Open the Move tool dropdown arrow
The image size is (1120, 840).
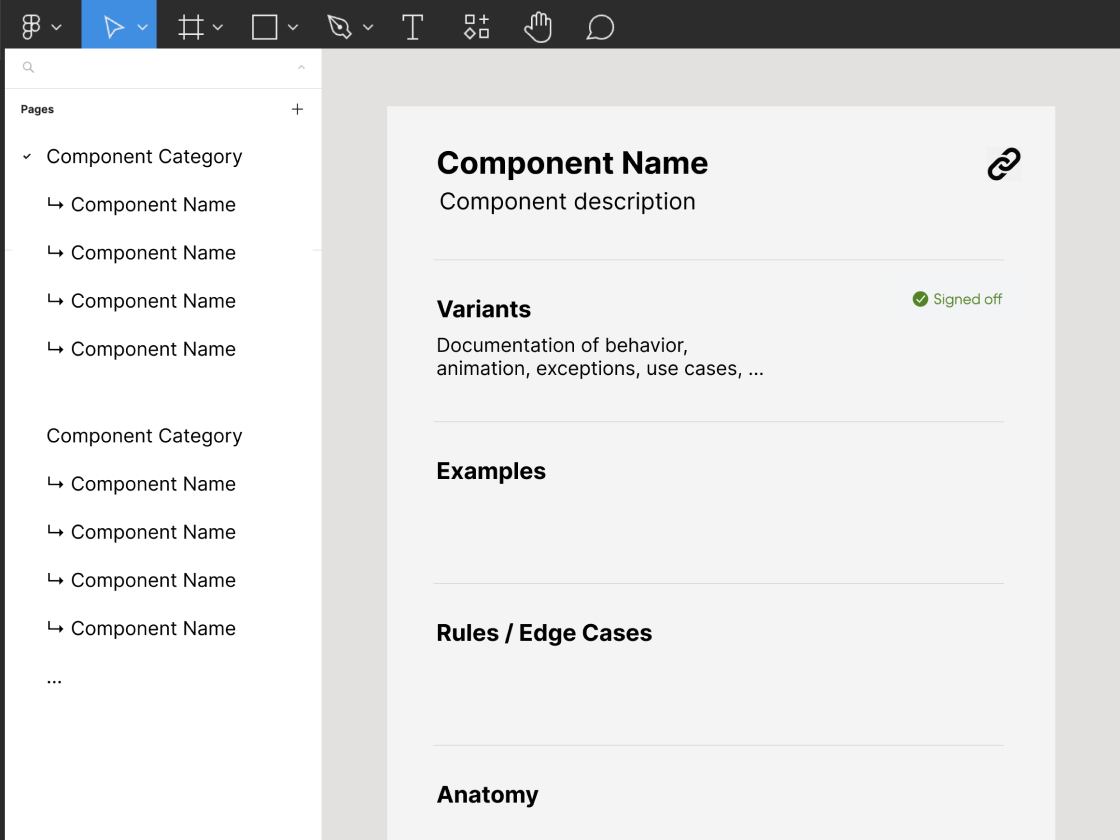[143, 28]
